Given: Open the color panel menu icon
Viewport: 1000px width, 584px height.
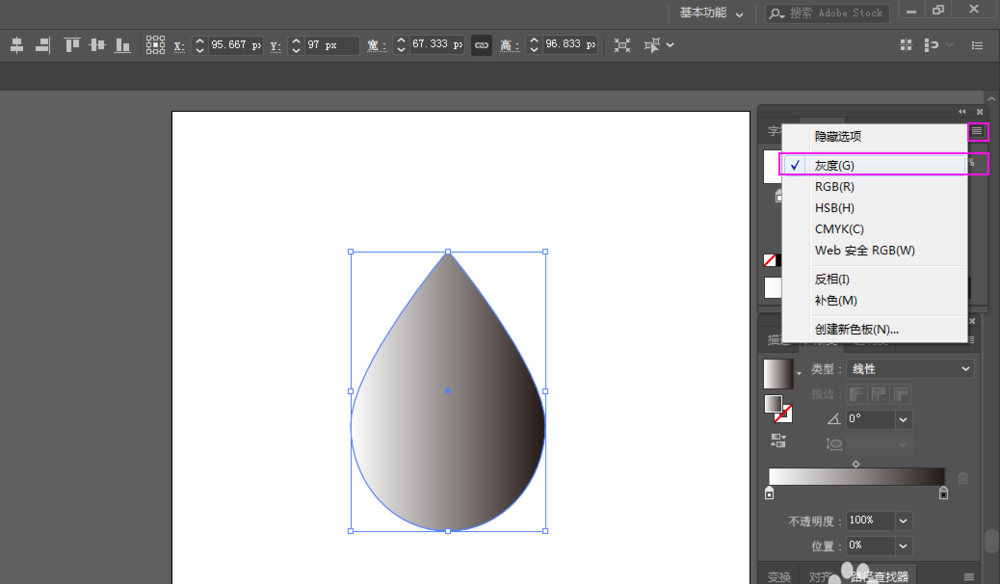Looking at the screenshot, I should click(977, 131).
